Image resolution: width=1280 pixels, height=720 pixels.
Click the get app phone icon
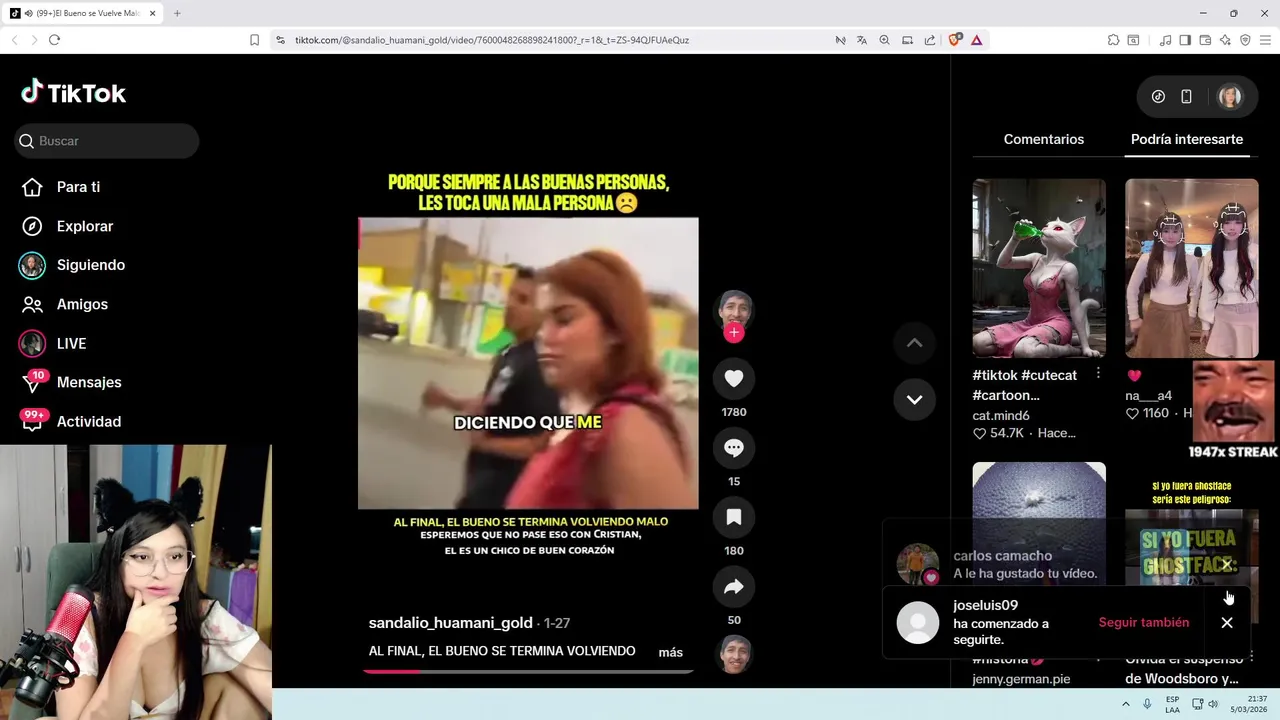(1186, 97)
